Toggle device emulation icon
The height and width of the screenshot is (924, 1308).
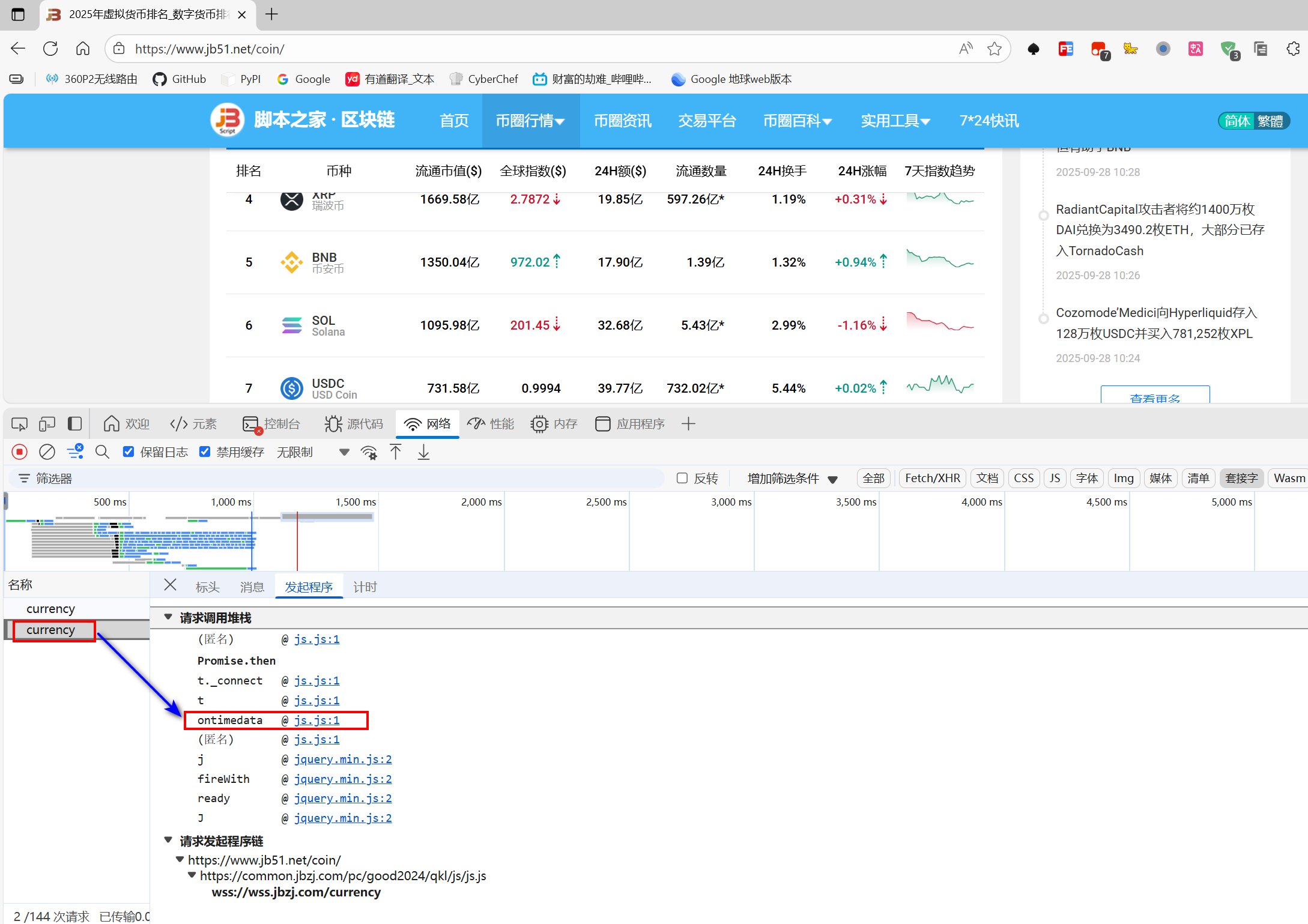click(47, 424)
